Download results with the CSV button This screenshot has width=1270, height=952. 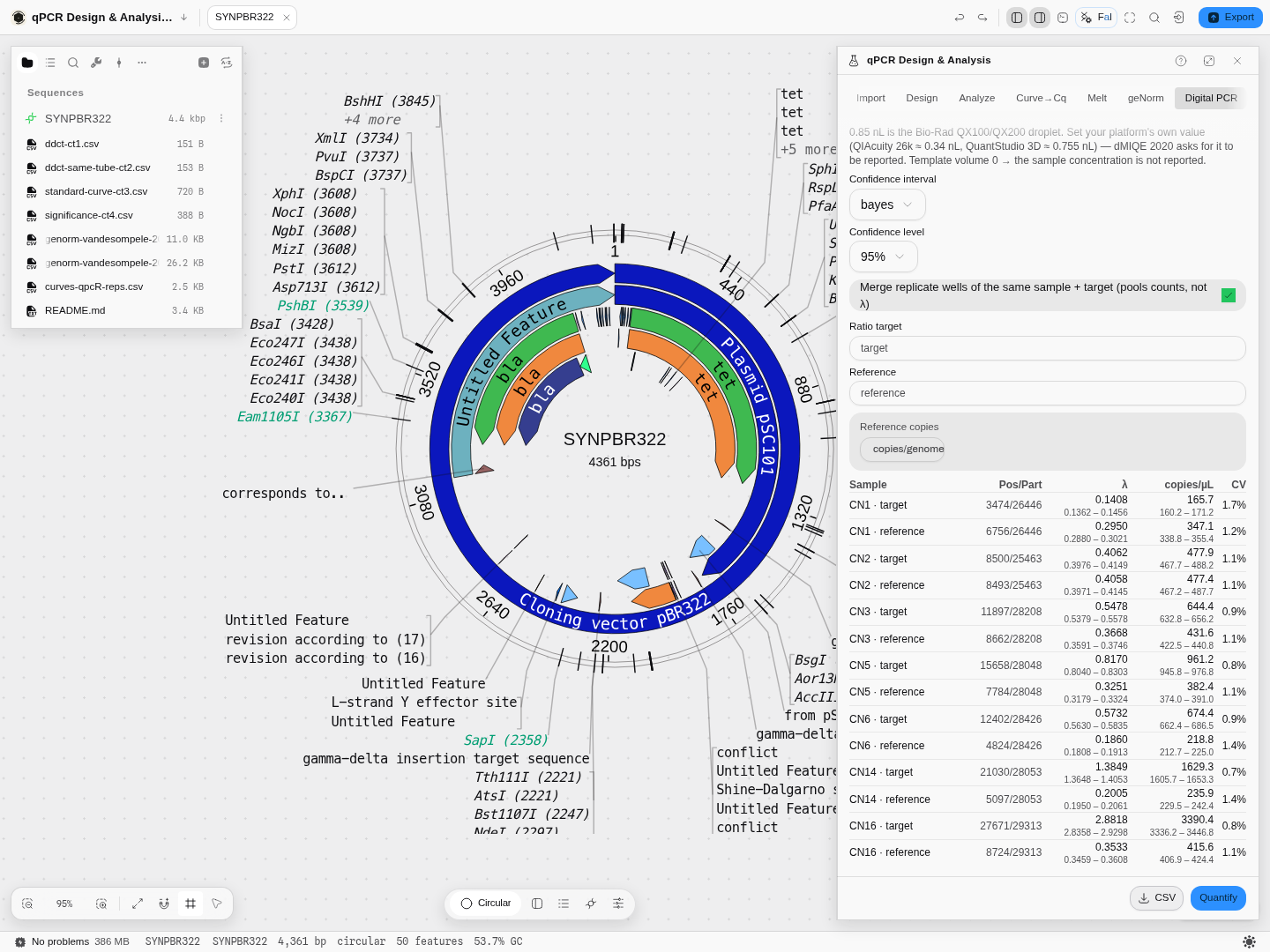pos(1156,898)
